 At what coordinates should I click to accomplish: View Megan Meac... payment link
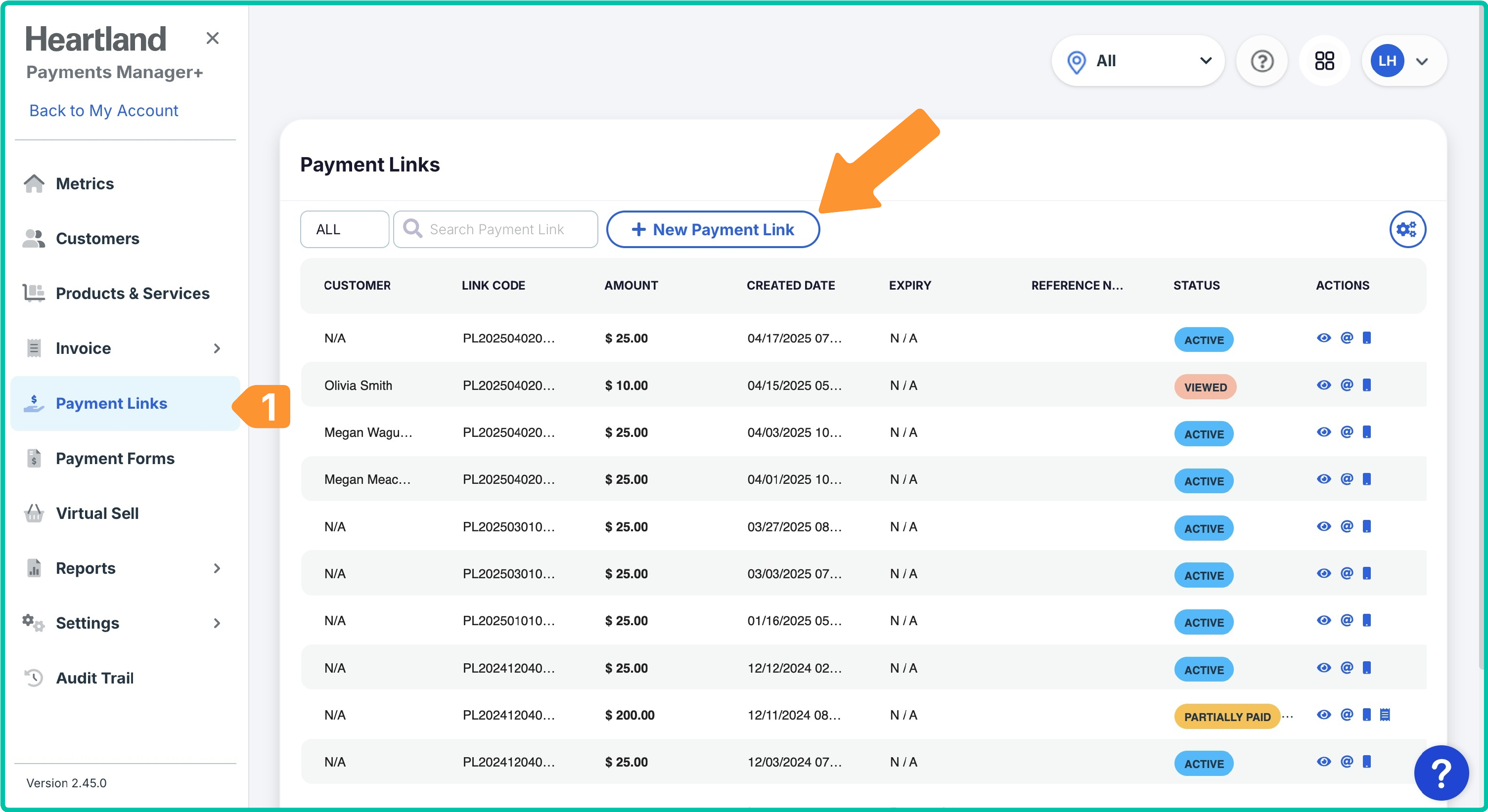coord(1324,479)
